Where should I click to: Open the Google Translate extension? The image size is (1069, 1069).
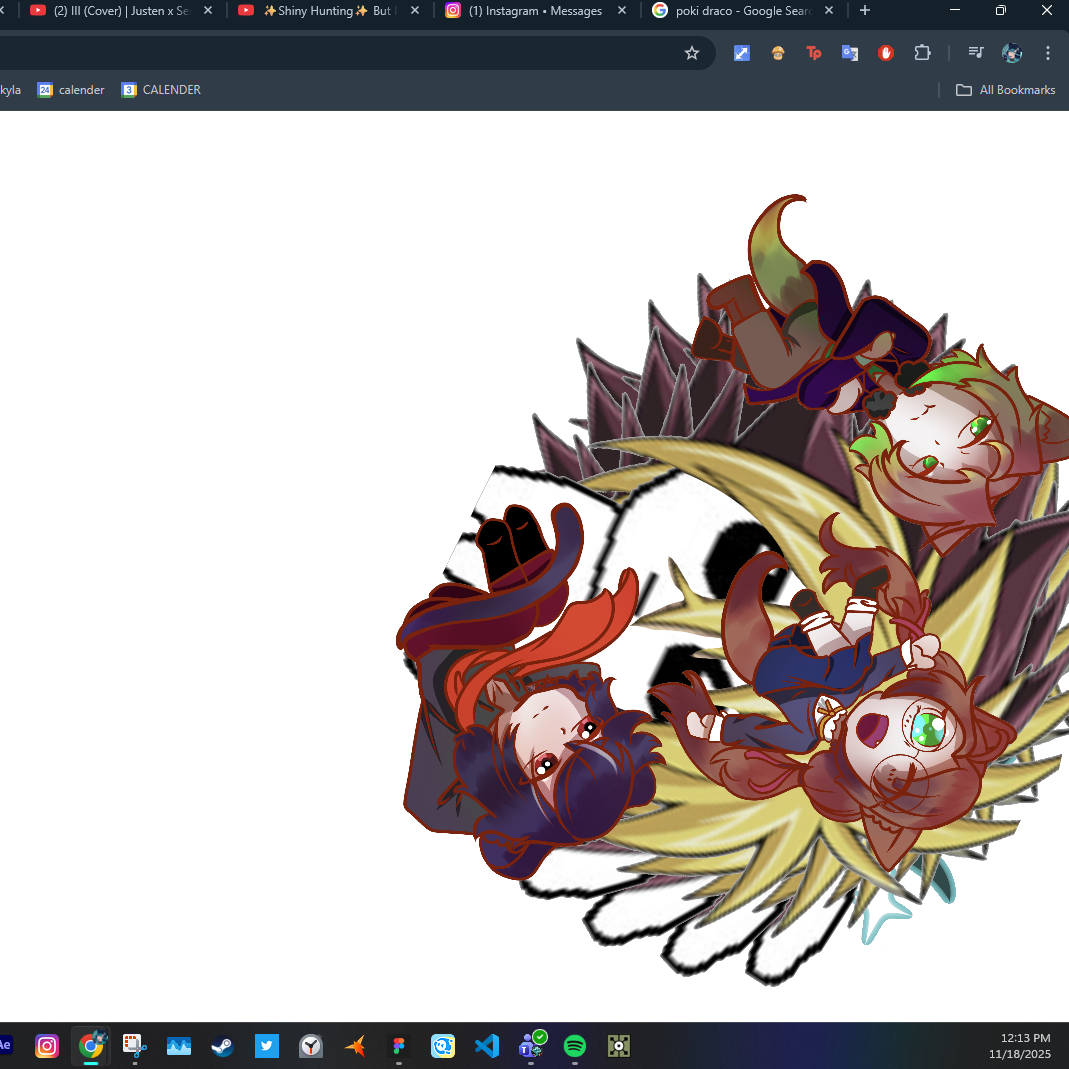point(850,52)
